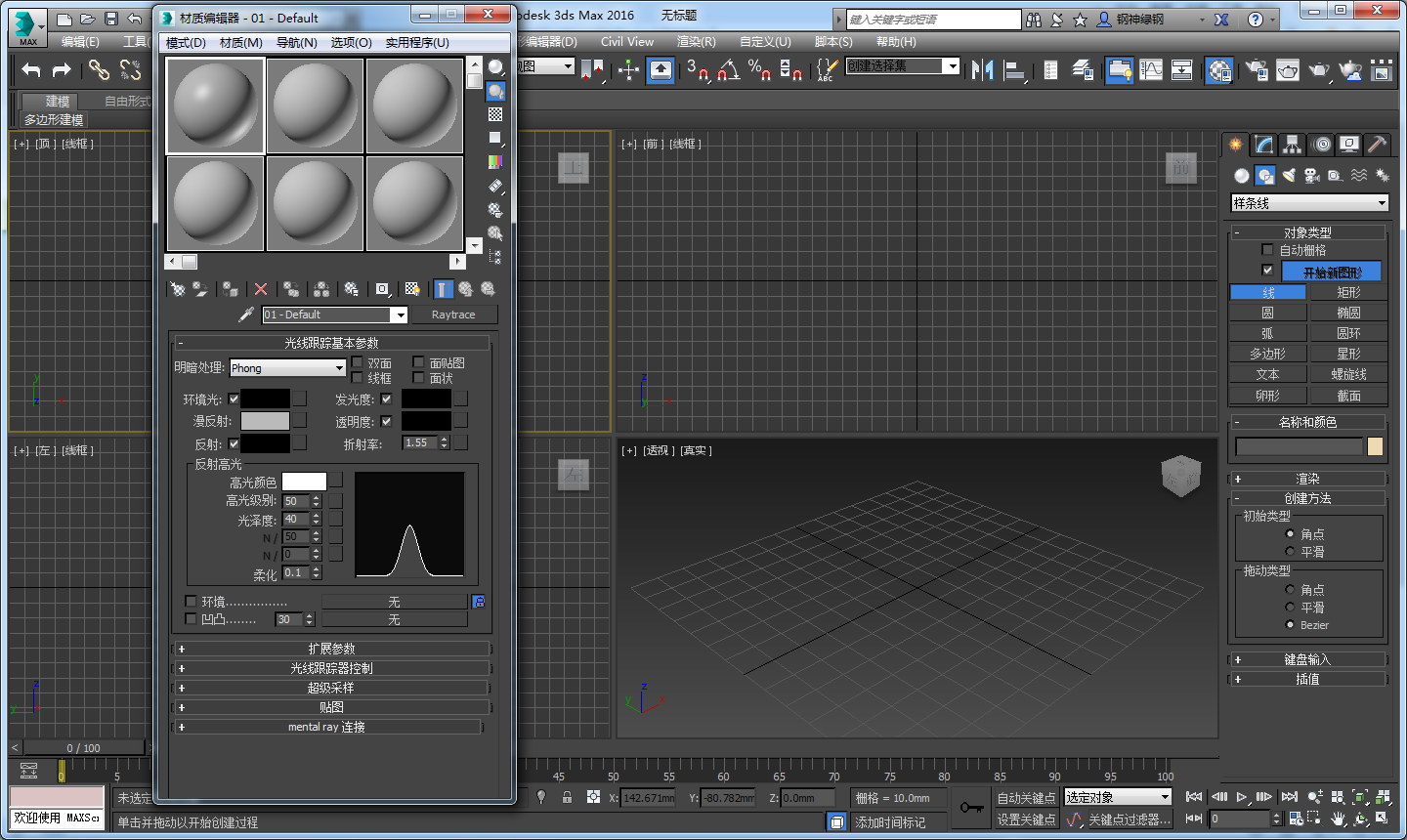
Task: Open the 导航(N) menu in Material Editor
Action: (x=296, y=43)
